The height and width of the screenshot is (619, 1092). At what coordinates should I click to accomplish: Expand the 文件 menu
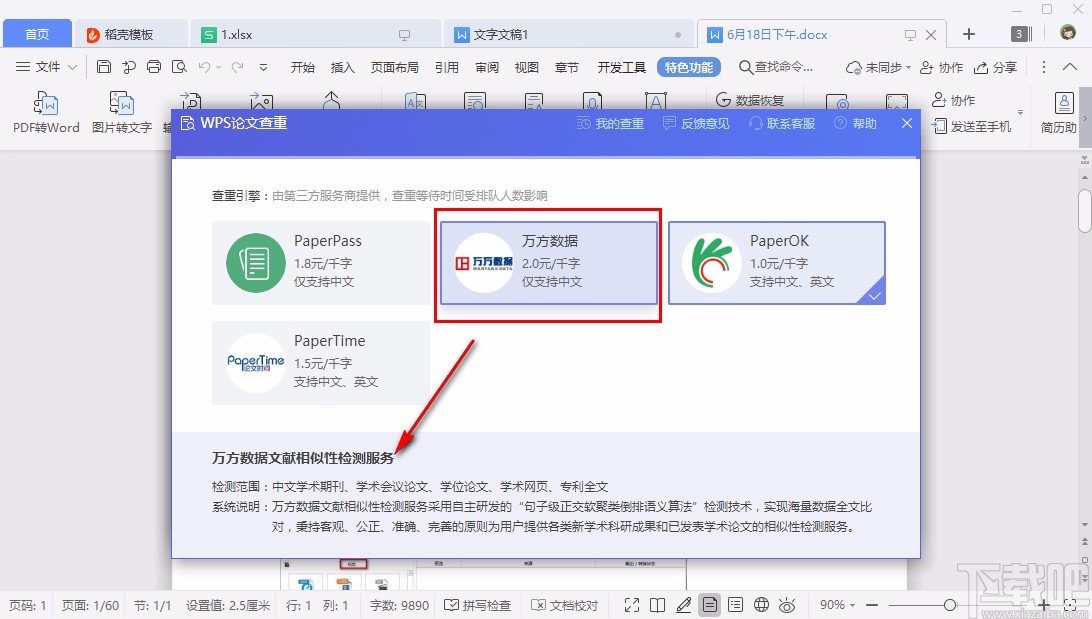coord(46,67)
